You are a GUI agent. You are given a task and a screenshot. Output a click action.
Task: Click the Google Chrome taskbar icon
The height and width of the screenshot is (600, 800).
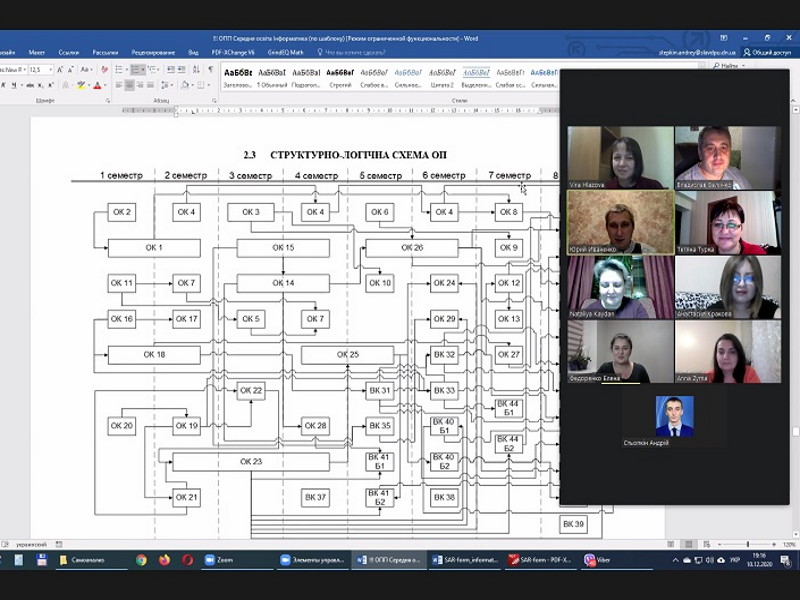coord(141,560)
